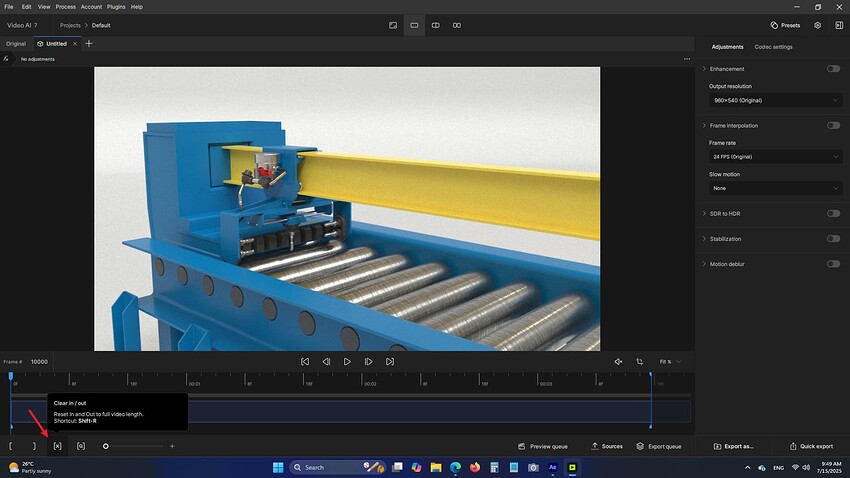This screenshot has height=478, width=850.
Task: Select the side-by-side view layout icon
Action: tap(457, 25)
